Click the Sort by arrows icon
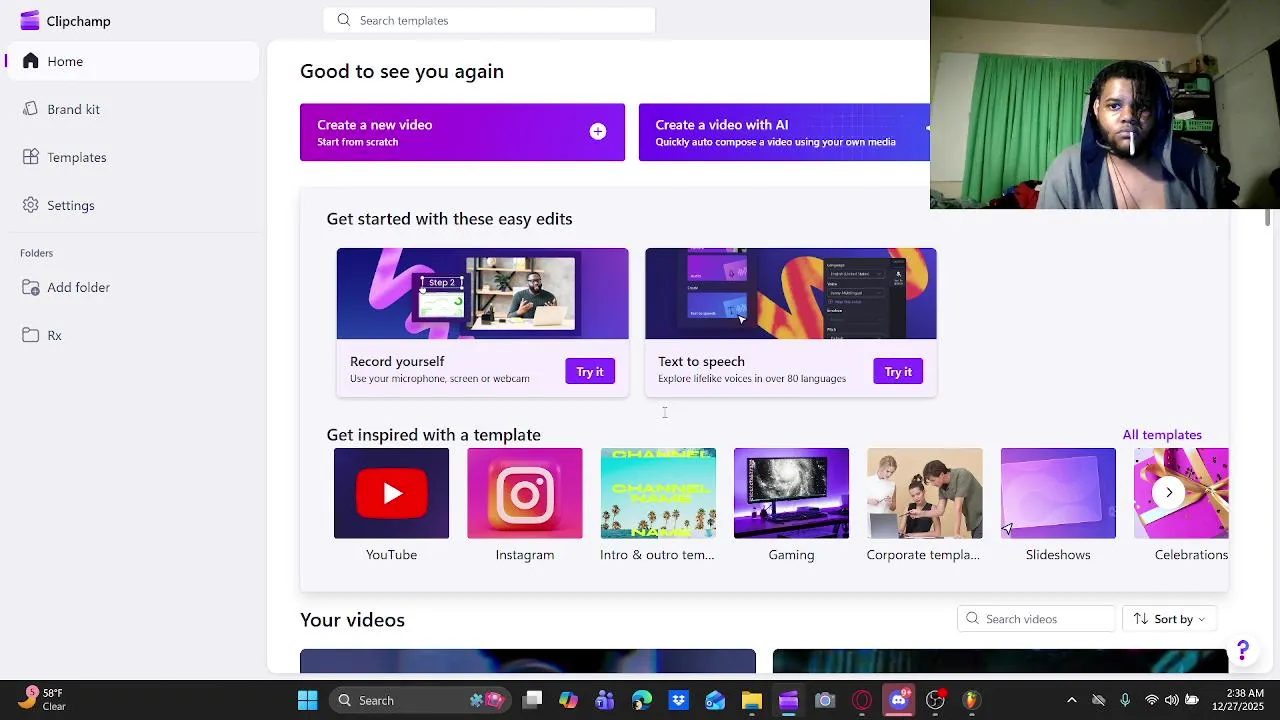Viewport: 1280px width, 720px height. [x=1140, y=619]
